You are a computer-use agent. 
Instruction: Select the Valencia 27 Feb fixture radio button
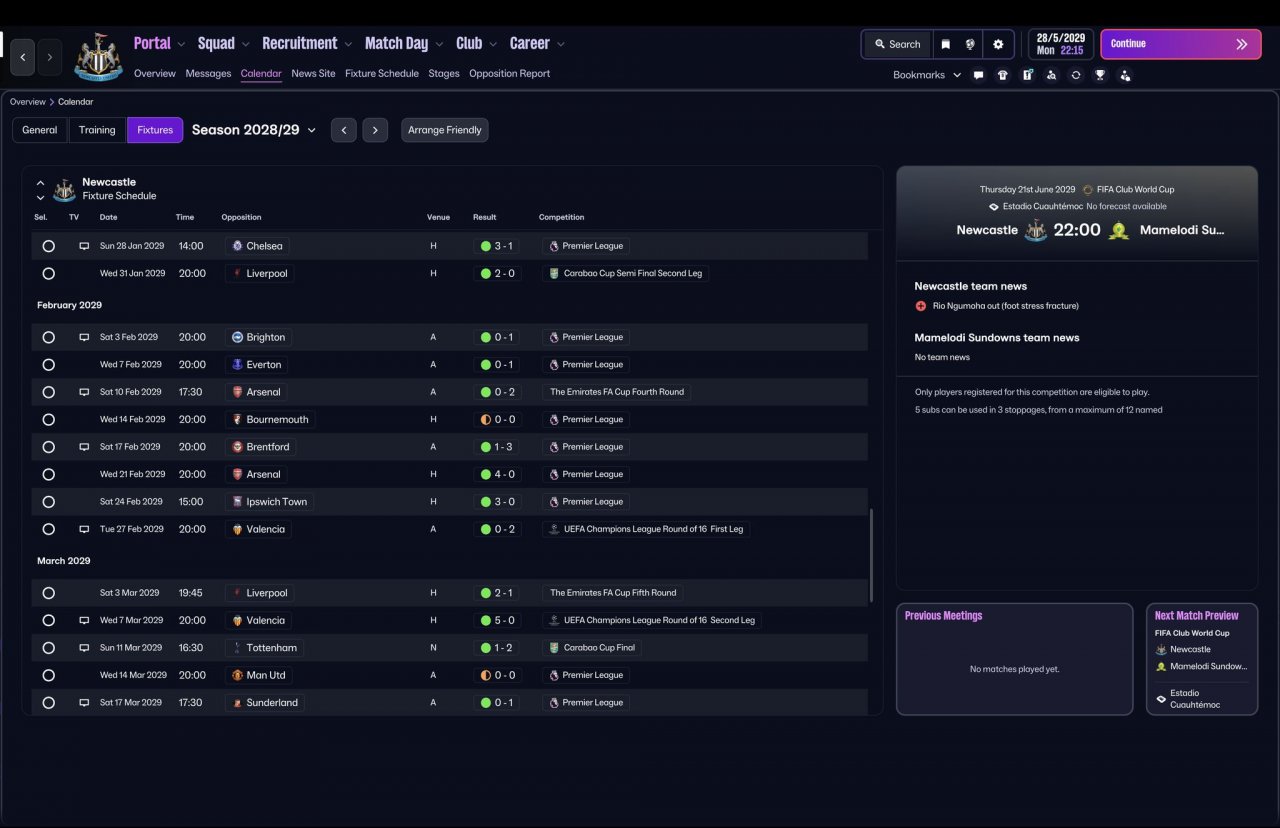click(x=48, y=529)
